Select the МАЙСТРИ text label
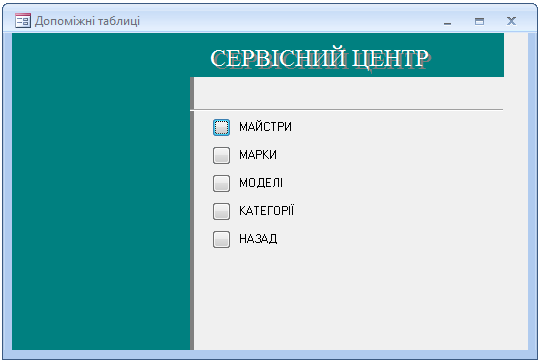Screen dimensions: 540x363 (265, 127)
